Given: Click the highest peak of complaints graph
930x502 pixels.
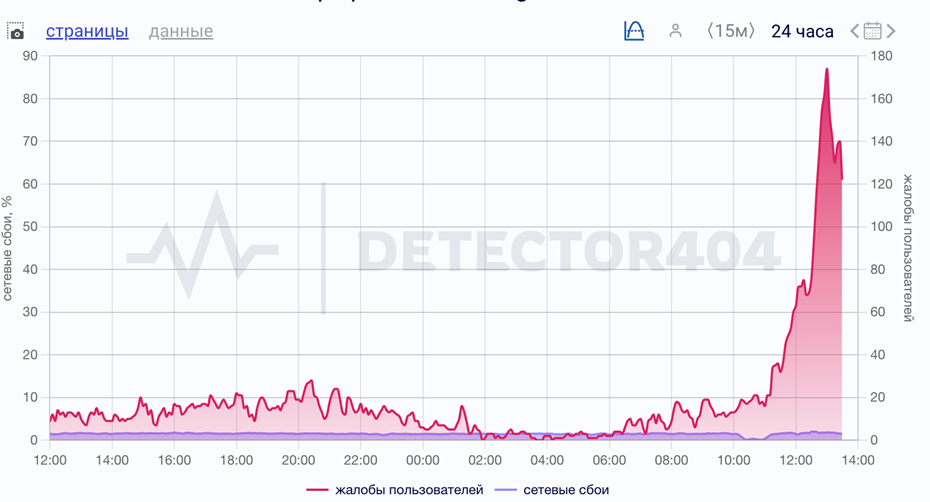Looking at the screenshot, I should point(827,69).
